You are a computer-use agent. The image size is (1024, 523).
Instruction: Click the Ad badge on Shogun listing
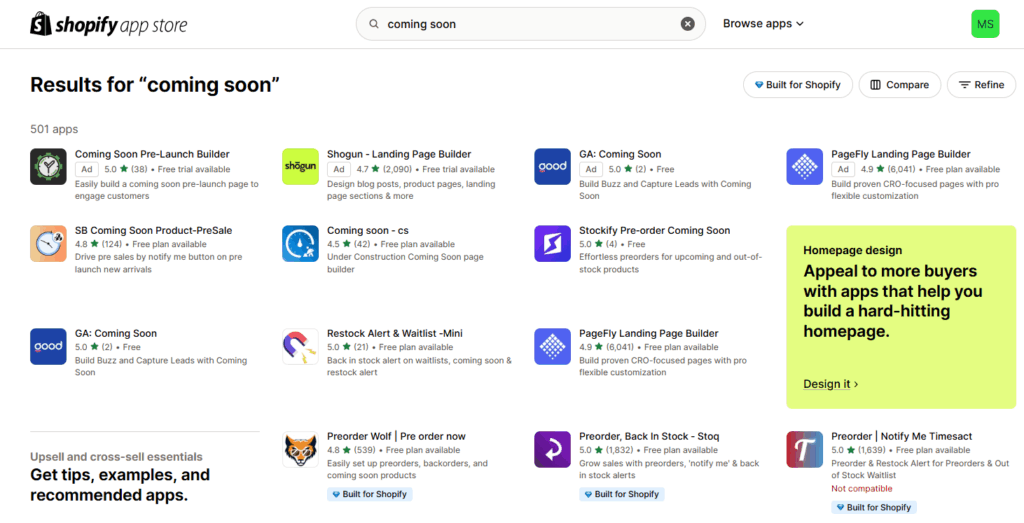point(338,169)
